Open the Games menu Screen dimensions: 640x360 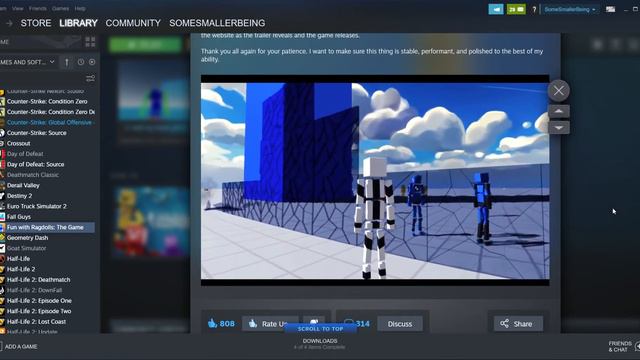(x=60, y=8)
